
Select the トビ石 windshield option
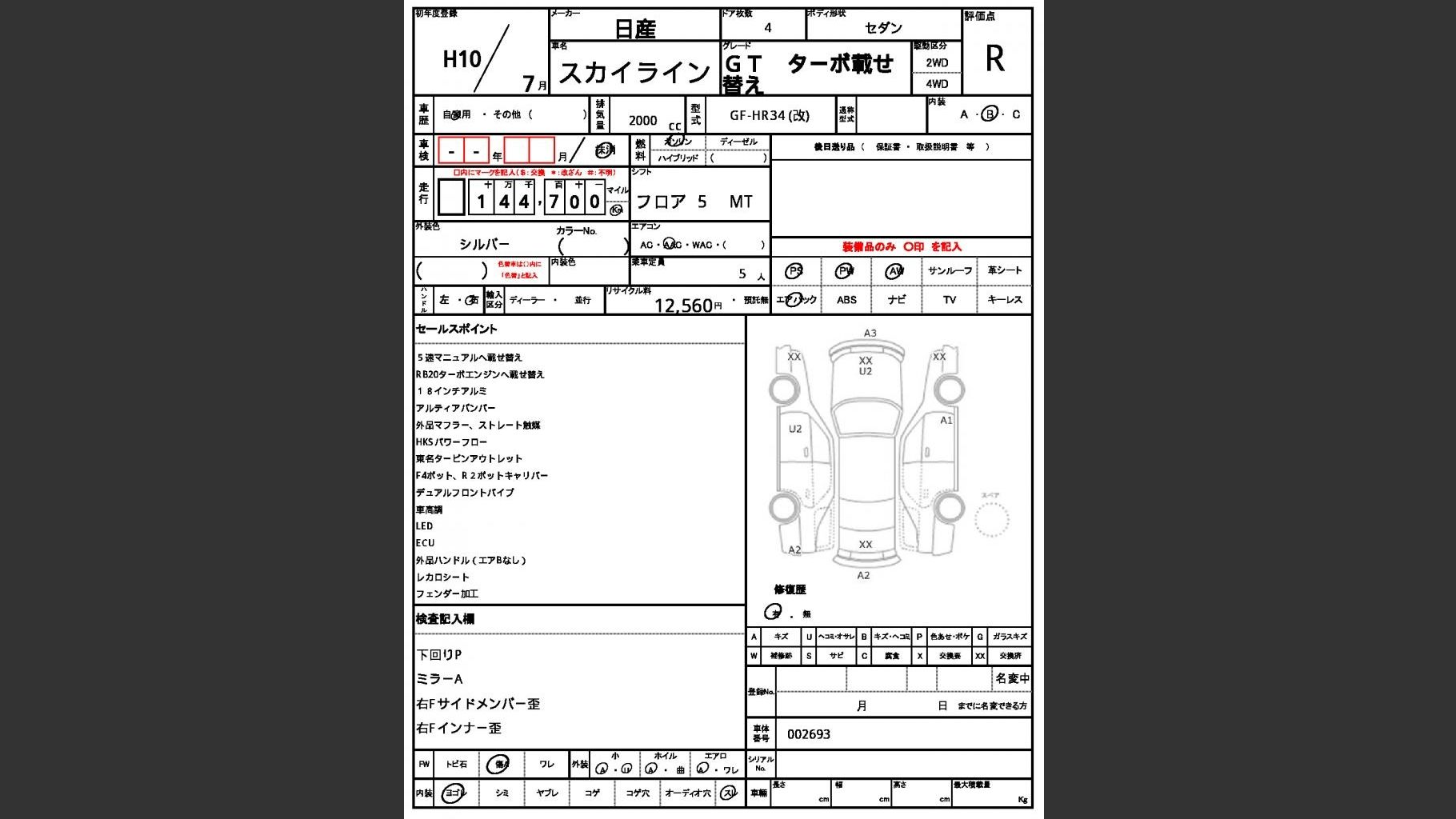[x=457, y=764]
